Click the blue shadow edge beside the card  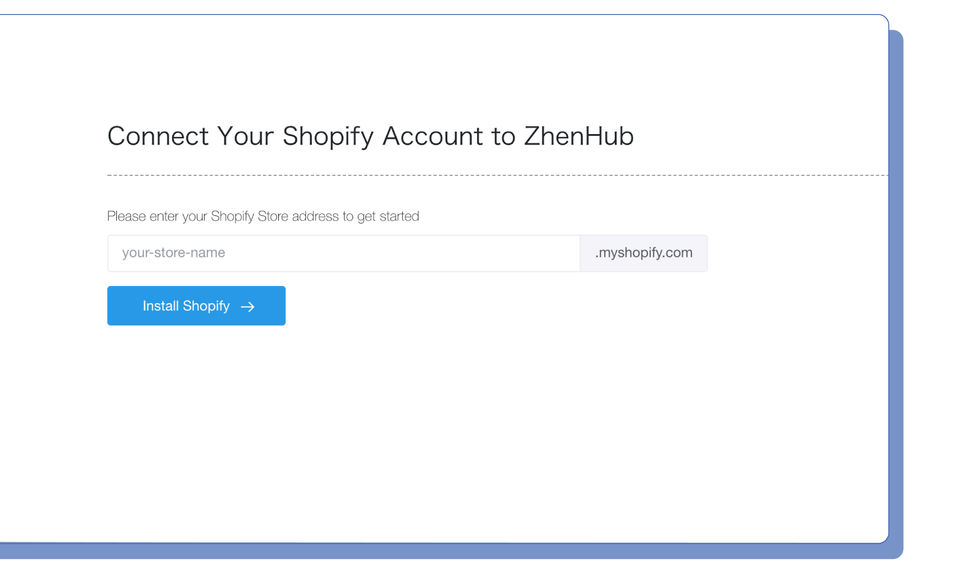click(x=896, y=300)
